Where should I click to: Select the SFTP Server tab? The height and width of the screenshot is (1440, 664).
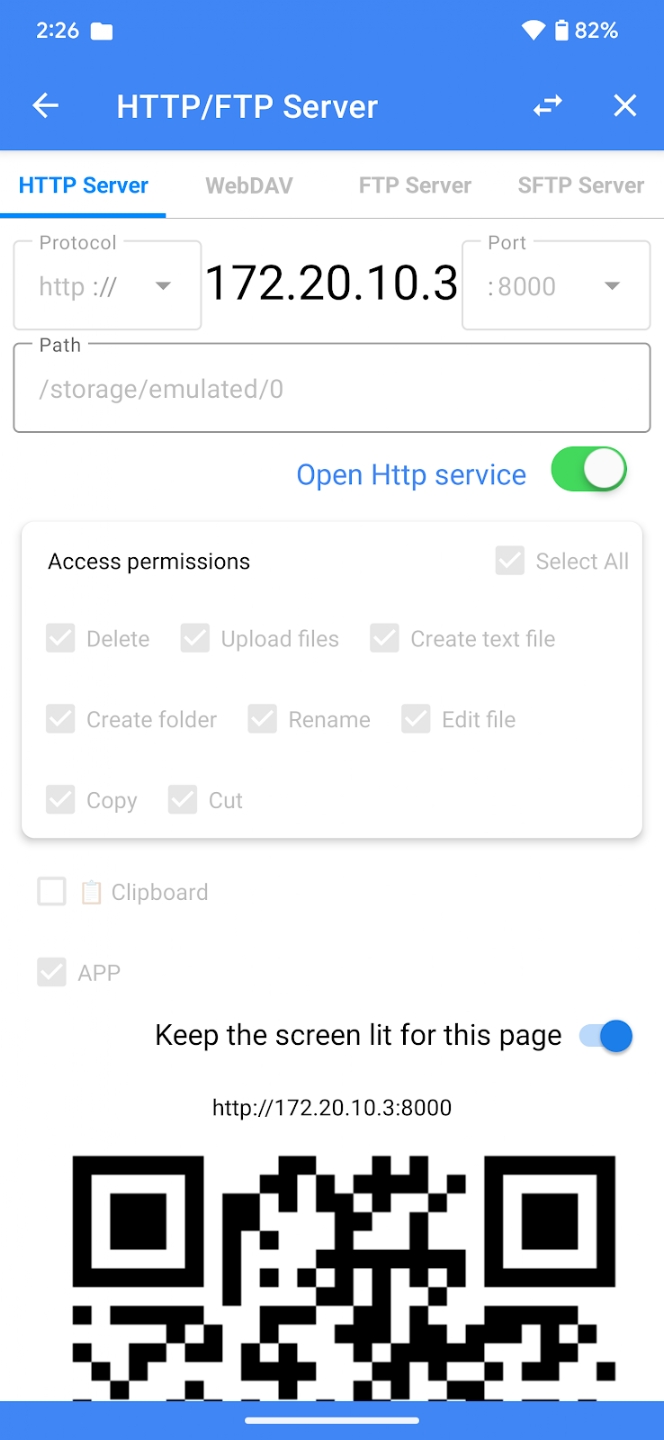pos(581,185)
